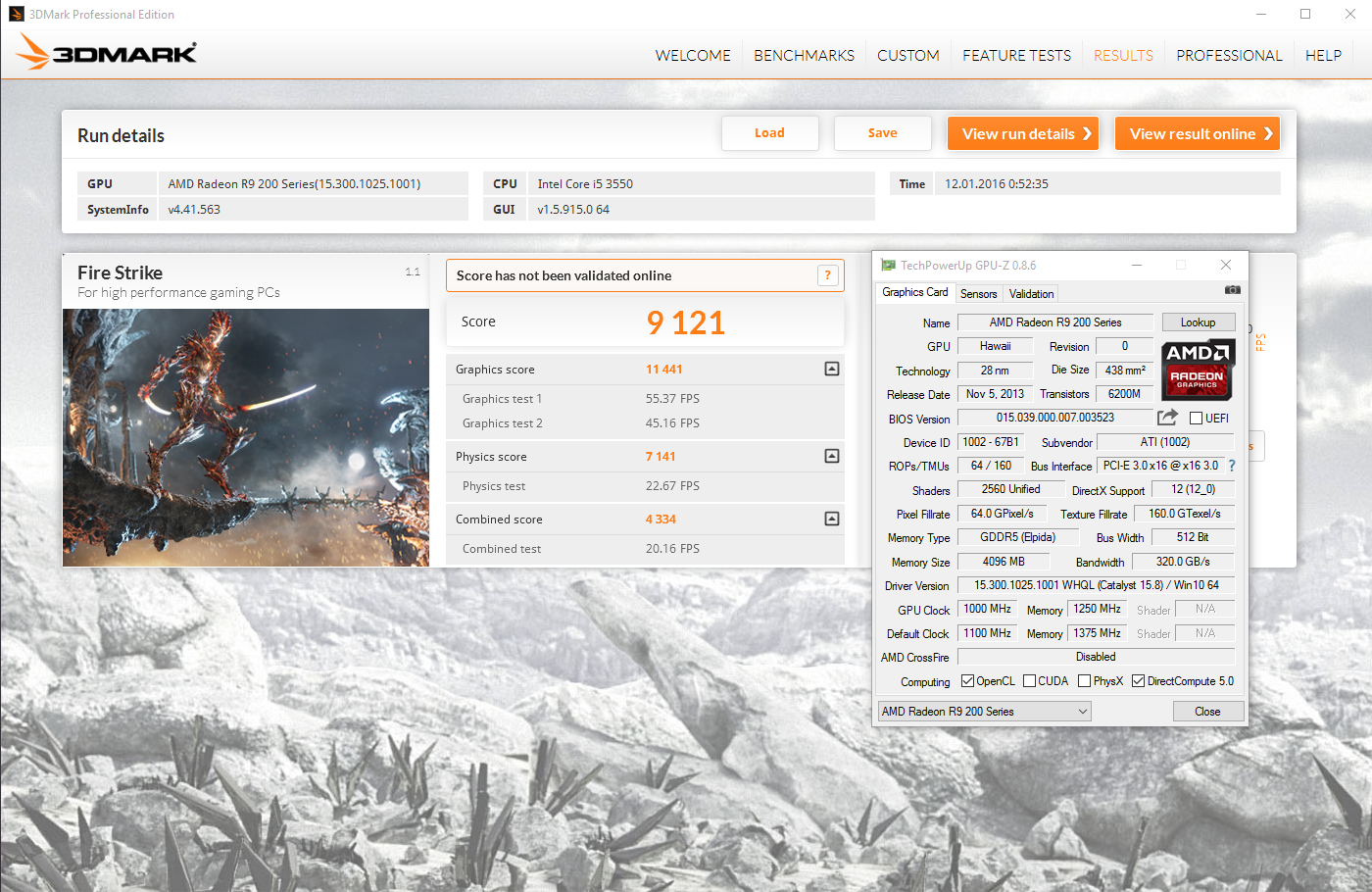Click the GPU-Z screenshot camera icon
The width and height of the screenshot is (1372, 892).
[1232, 290]
